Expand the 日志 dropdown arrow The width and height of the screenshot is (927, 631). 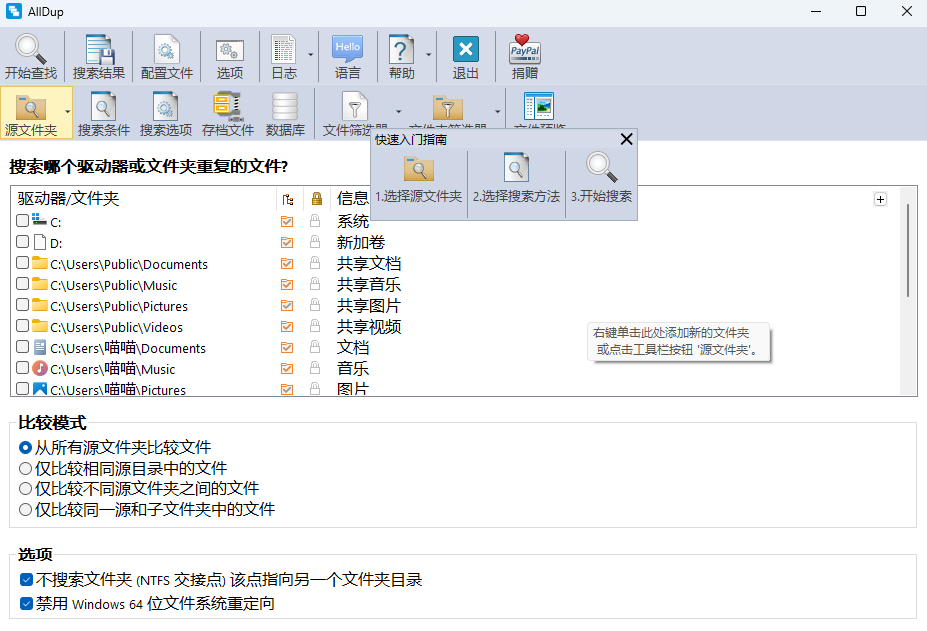tap(311, 54)
